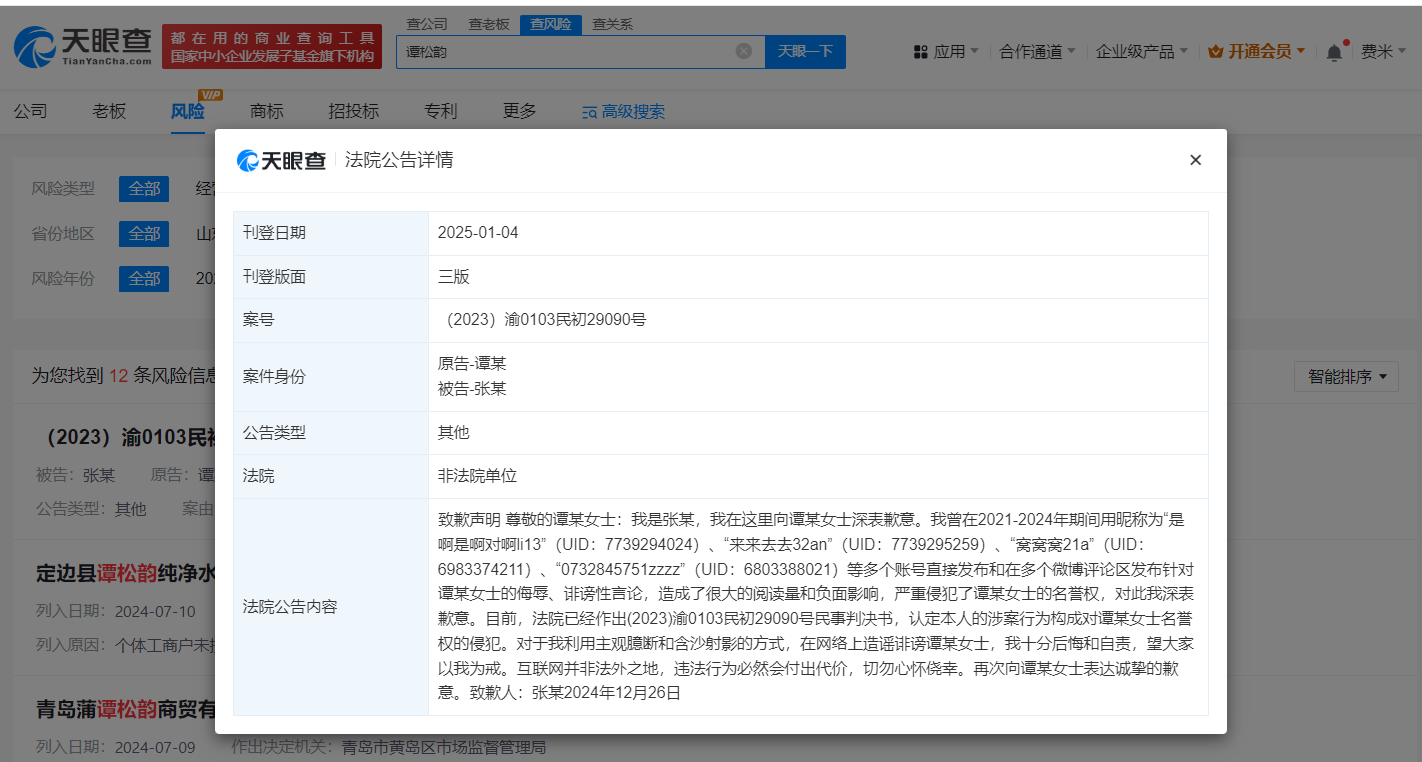Open the 智能排序 sort dropdown
The width and height of the screenshot is (1422, 762).
[x=1346, y=377]
